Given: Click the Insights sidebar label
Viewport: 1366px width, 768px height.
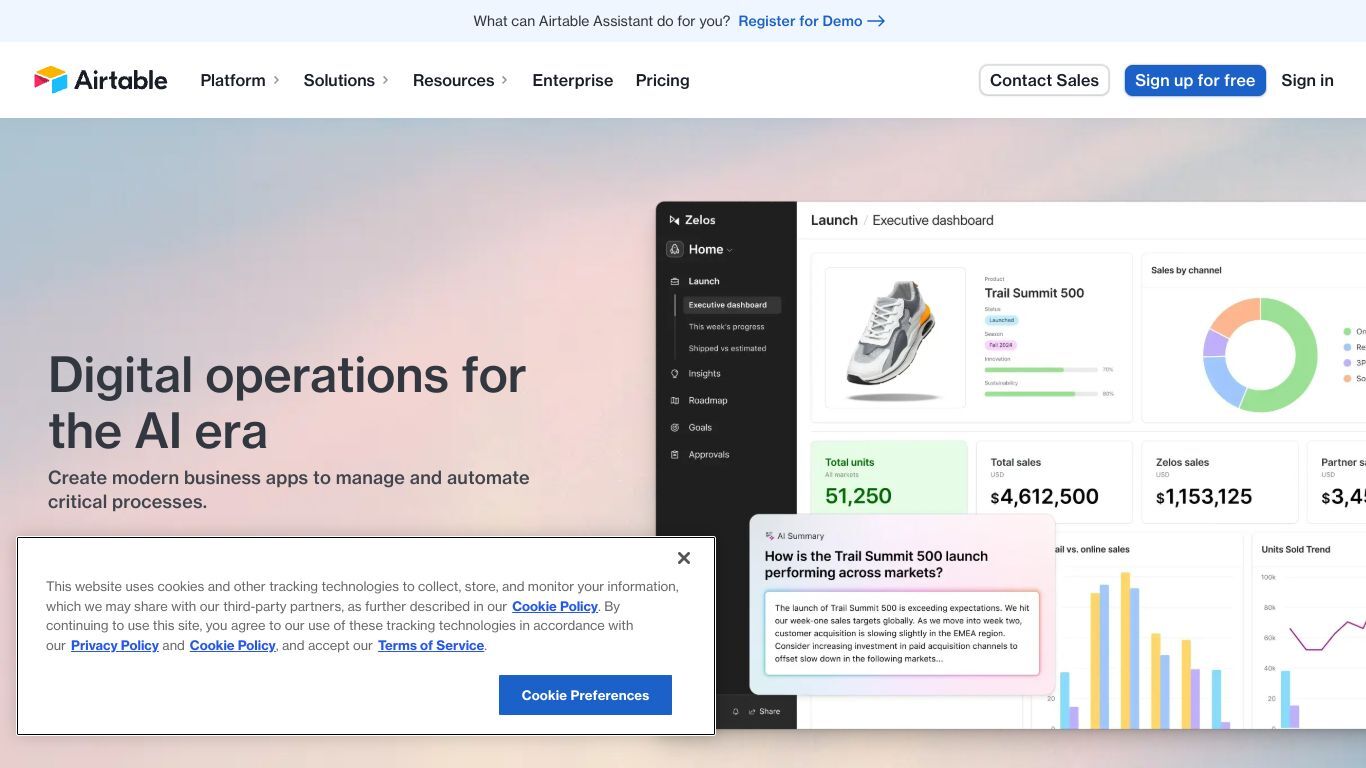Looking at the screenshot, I should pos(704,373).
